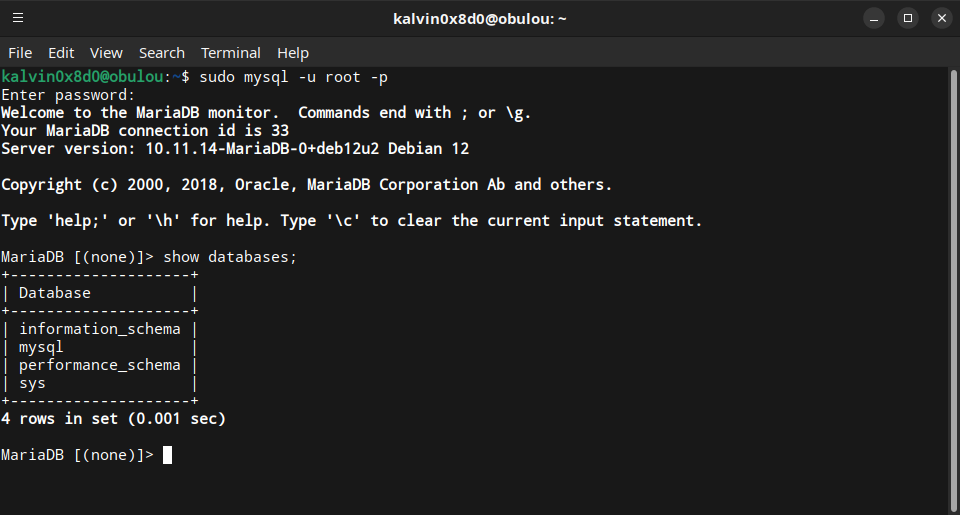960x515 pixels.
Task: Open the Help menu
Action: (293, 53)
